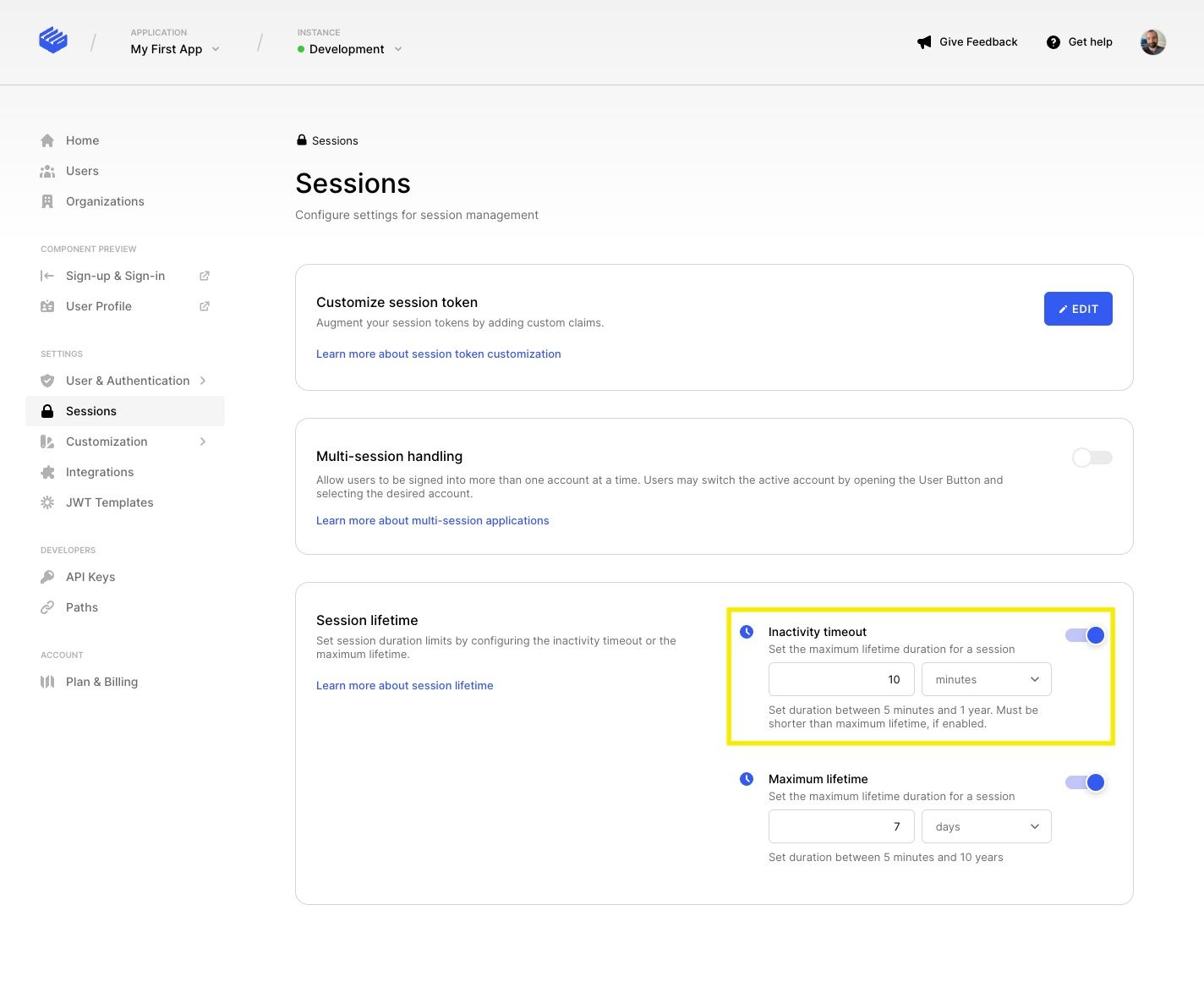Open the user avatar menu

1152,42
